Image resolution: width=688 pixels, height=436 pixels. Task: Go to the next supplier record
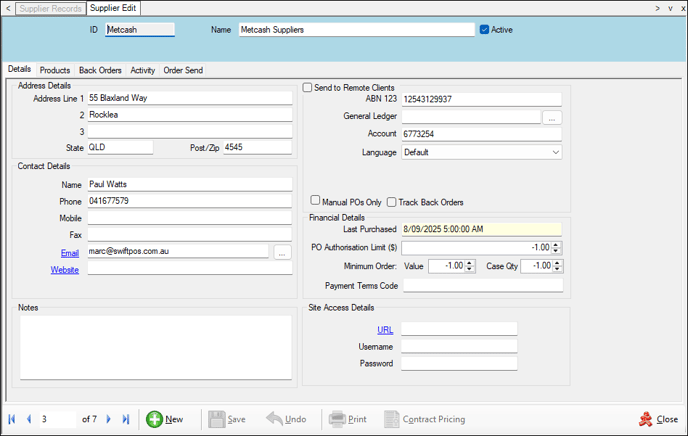(x=109, y=419)
